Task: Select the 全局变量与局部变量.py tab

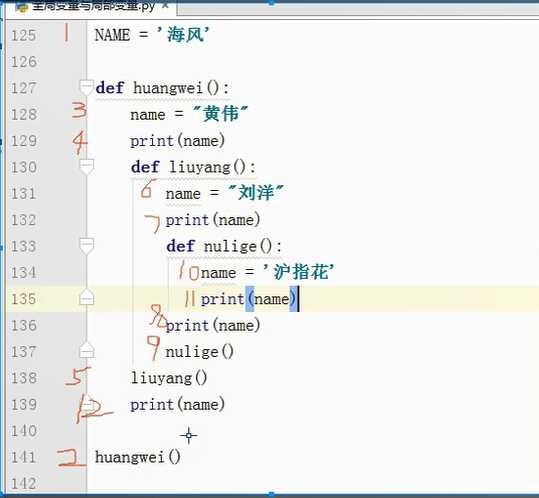Action: (x=92, y=7)
